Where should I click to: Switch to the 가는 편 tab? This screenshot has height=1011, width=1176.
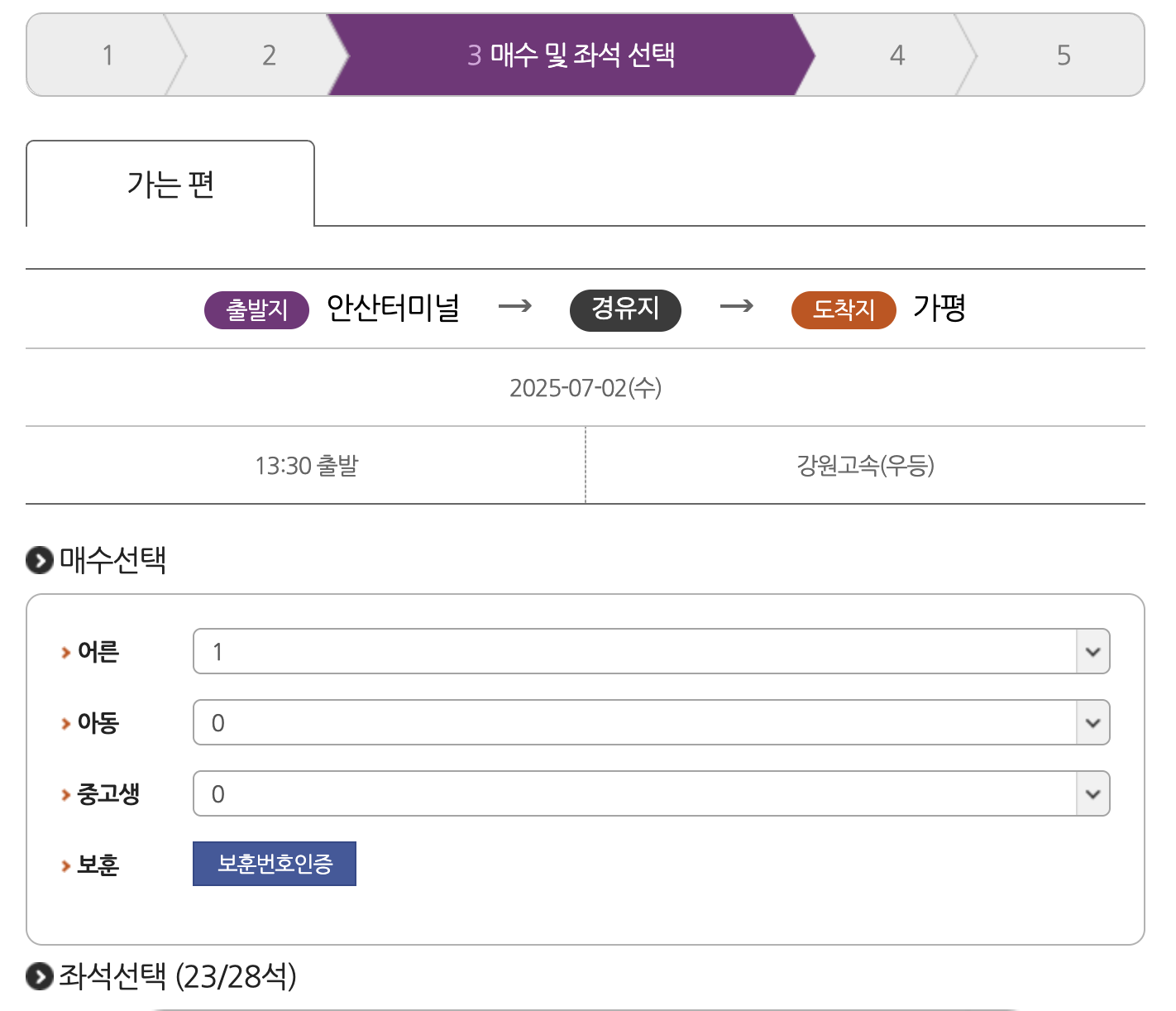click(x=170, y=184)
